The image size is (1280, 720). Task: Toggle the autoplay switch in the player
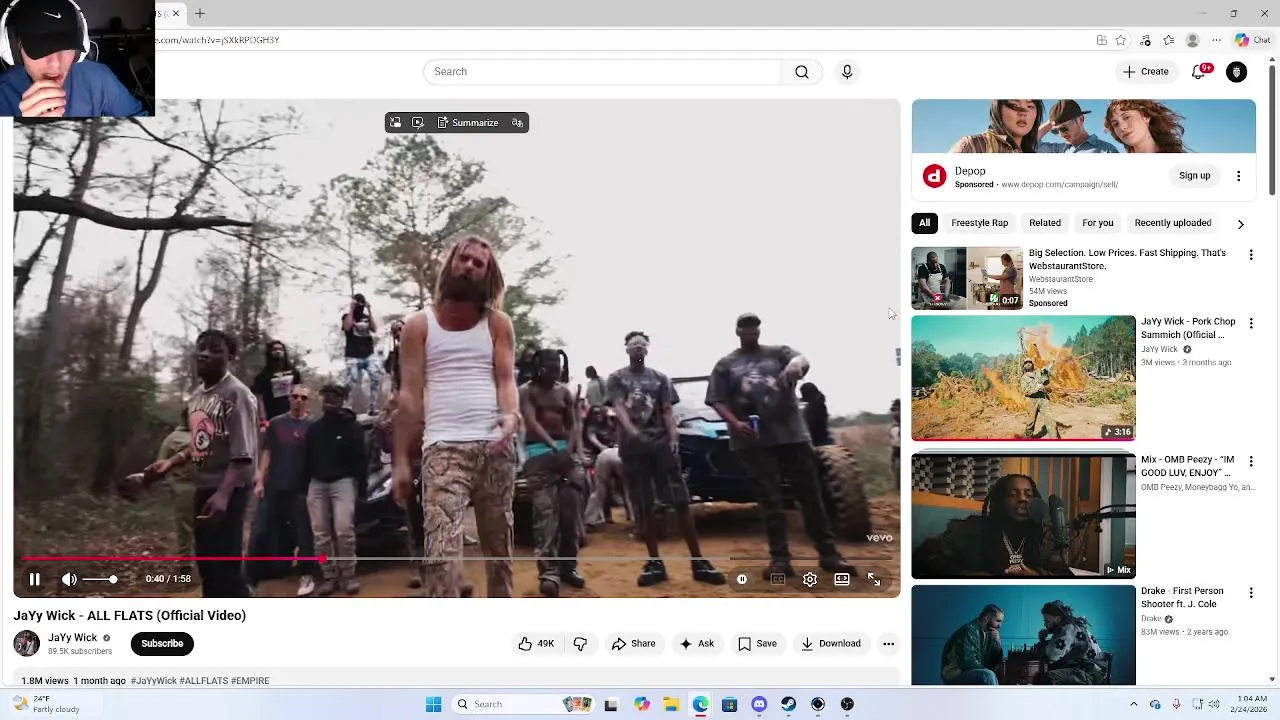click(x=742, y=579)
